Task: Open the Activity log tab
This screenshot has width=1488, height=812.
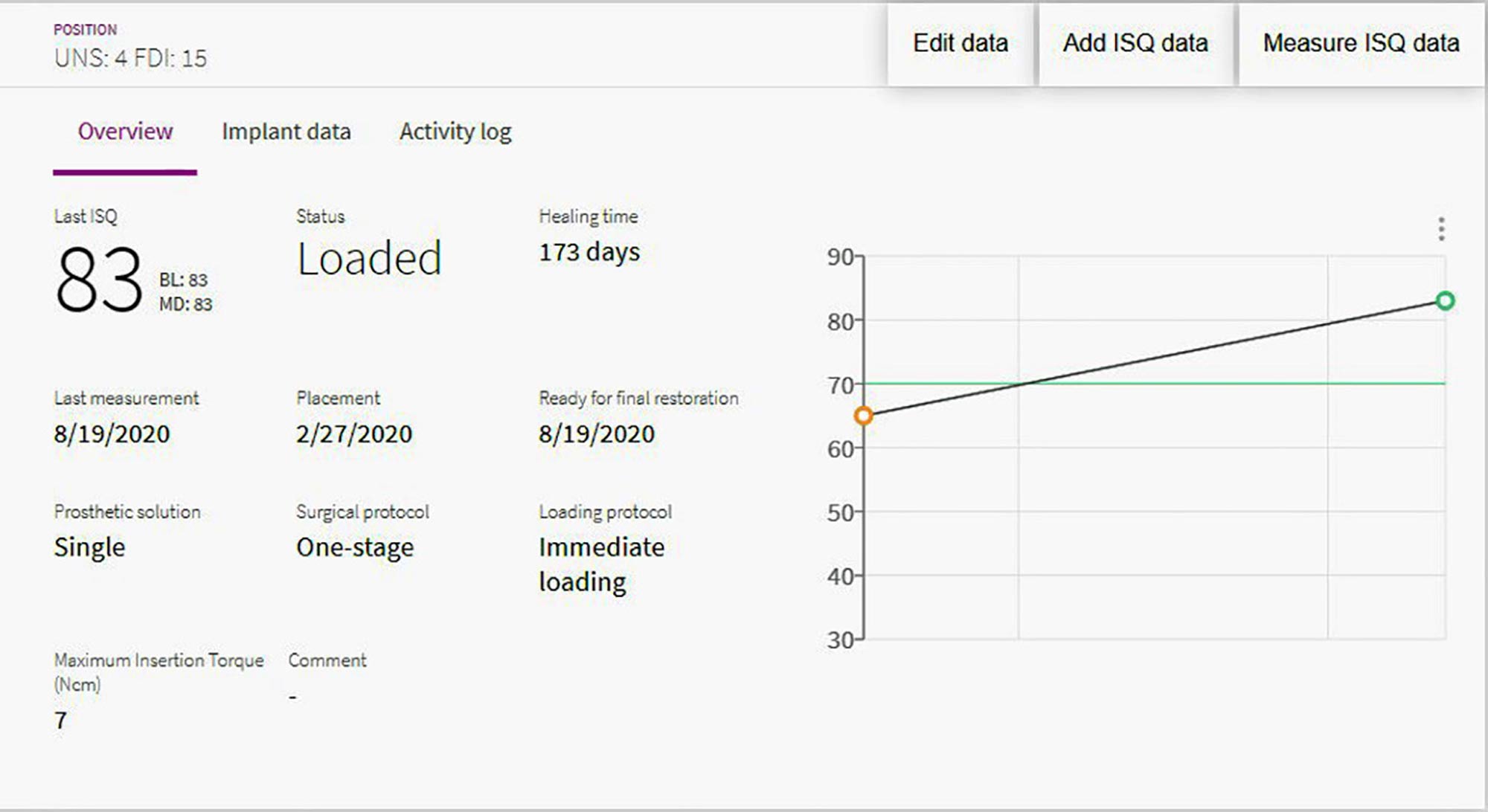Action: tap(455, 132)
